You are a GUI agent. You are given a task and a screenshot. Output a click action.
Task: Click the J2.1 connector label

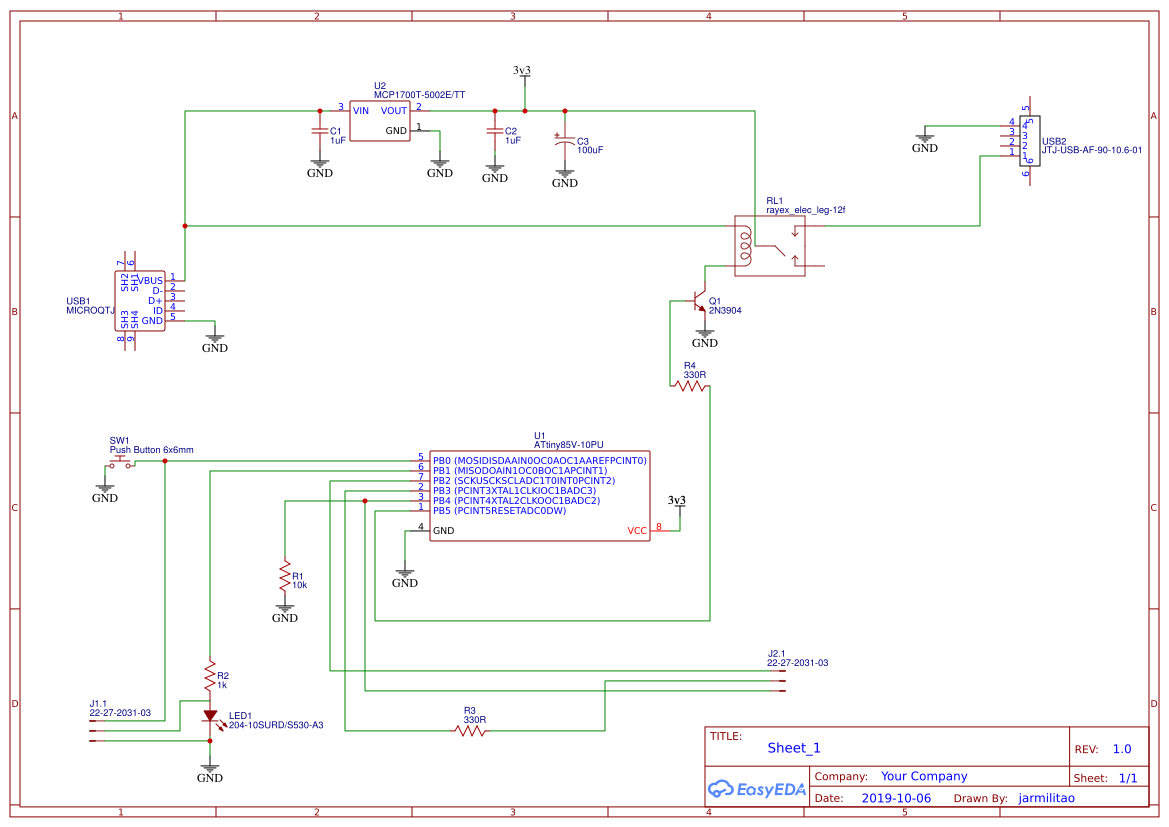pyautogui.click(x=777, y=653)
